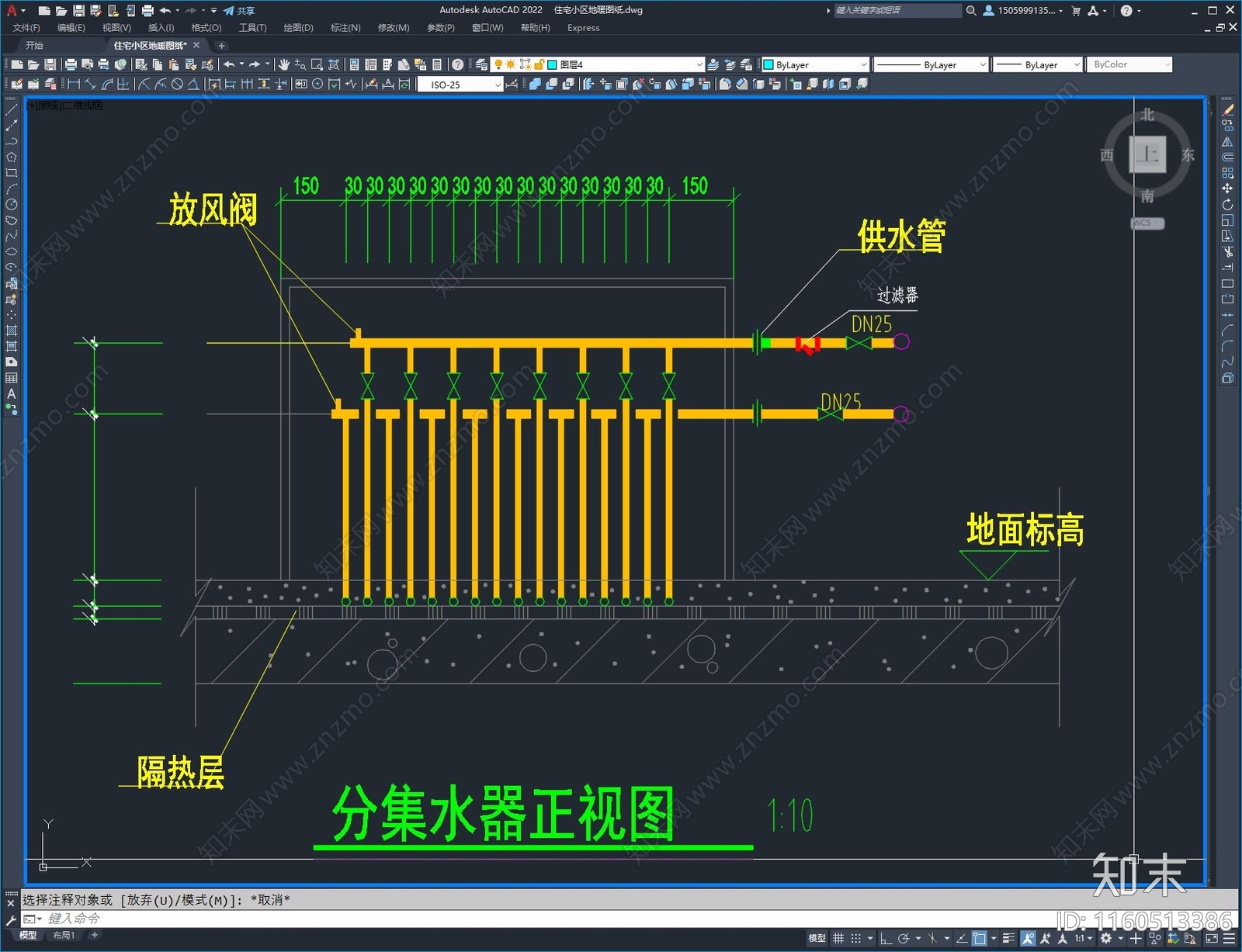Click the Linear dimension tool
The image size is (1242, 952).
(x=74, y=84)
